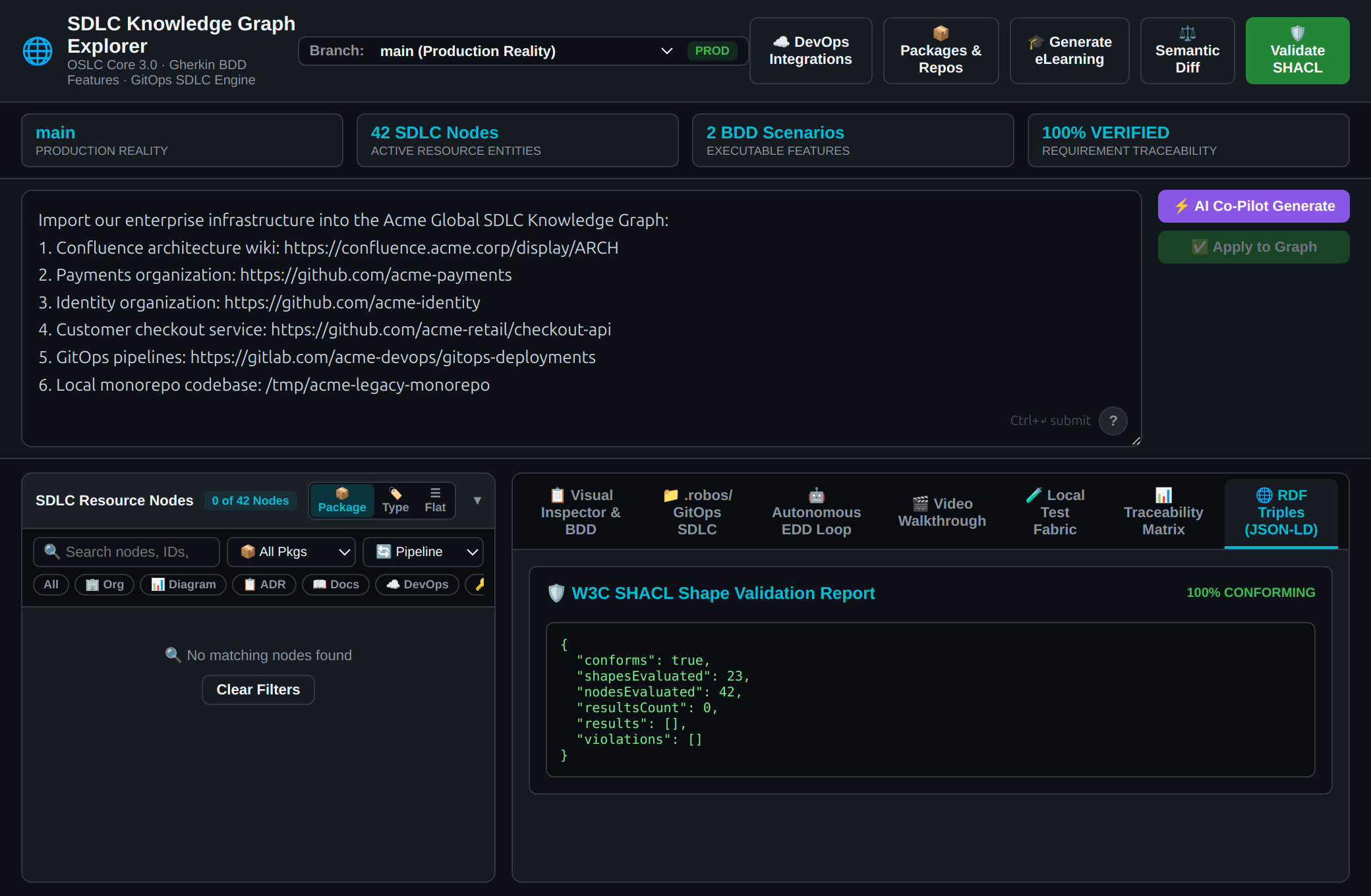This screenshot has height=896, width=1371.
Task: Click the W3C SHACL Shape Validation Report heading
Action: click(x=723, y=593)
